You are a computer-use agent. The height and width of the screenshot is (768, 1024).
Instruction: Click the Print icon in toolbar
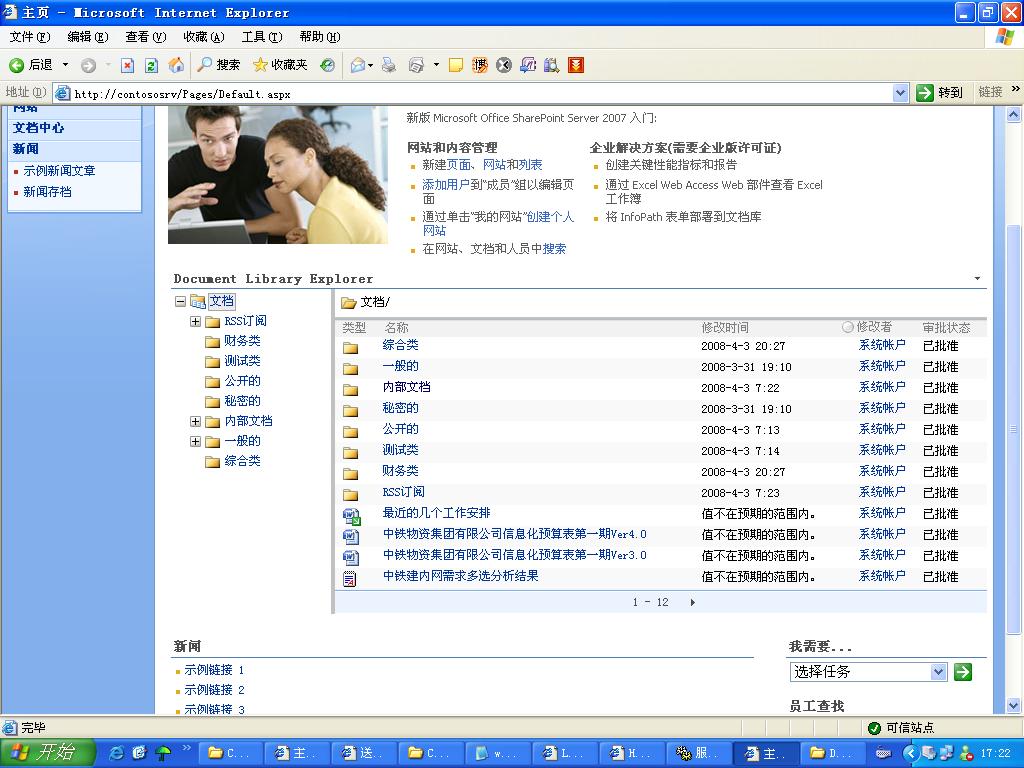[389, 65]
